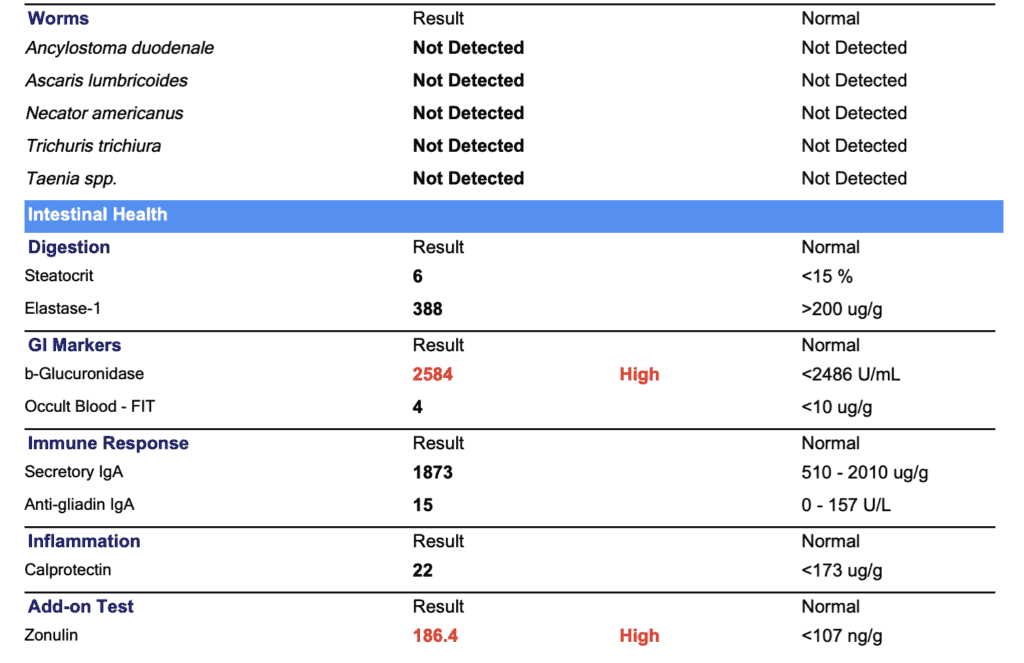Click the Zonulin result 186.4

435,636
